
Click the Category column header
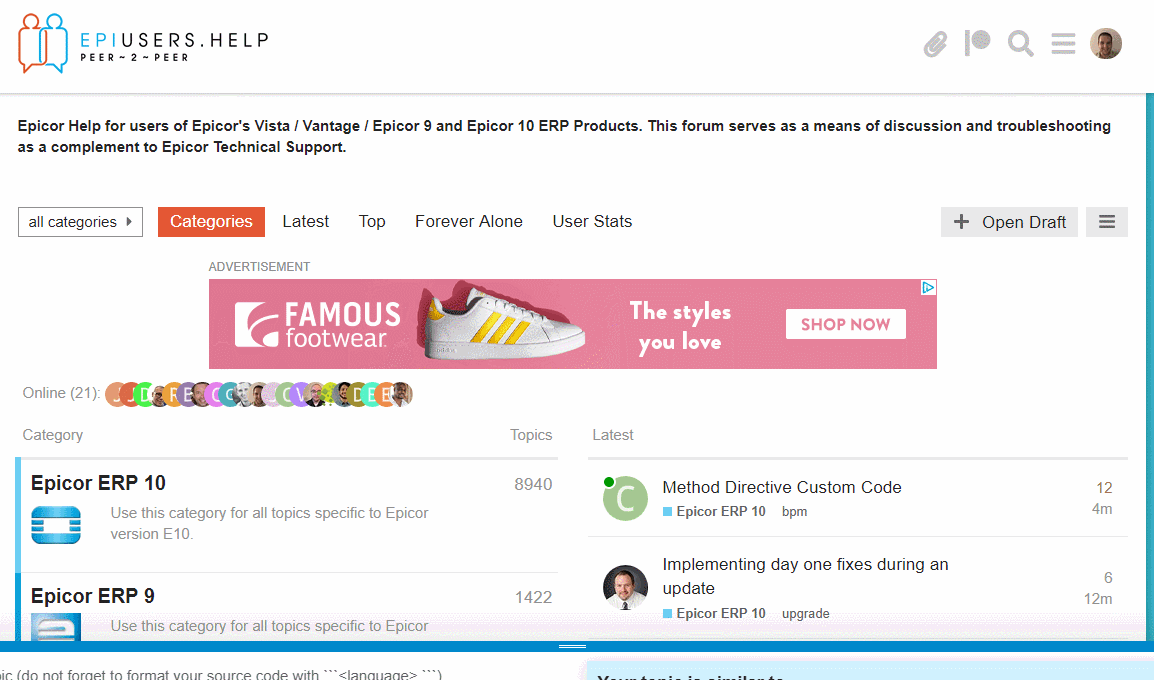coord(52,435)
